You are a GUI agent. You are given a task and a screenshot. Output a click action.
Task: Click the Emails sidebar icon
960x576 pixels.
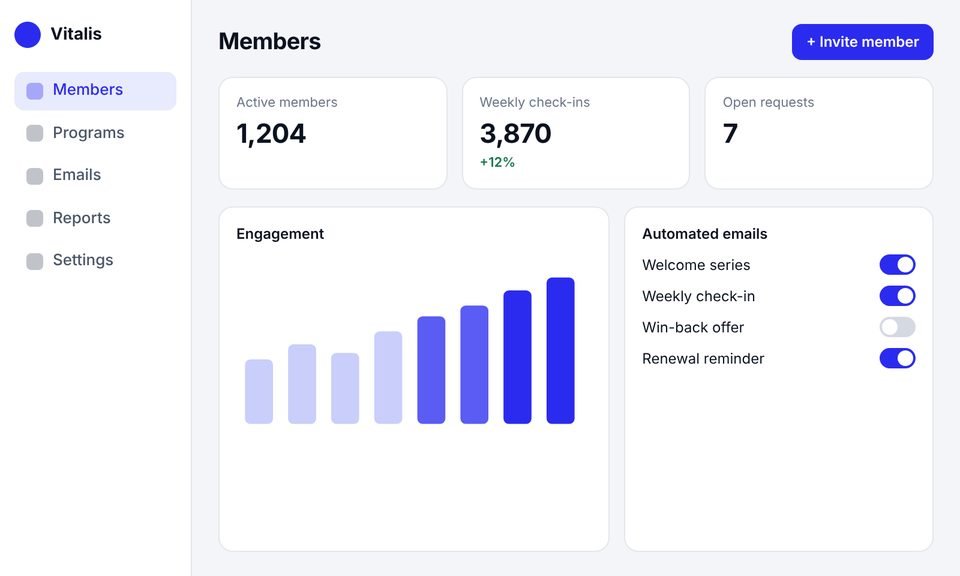[35, 176]
